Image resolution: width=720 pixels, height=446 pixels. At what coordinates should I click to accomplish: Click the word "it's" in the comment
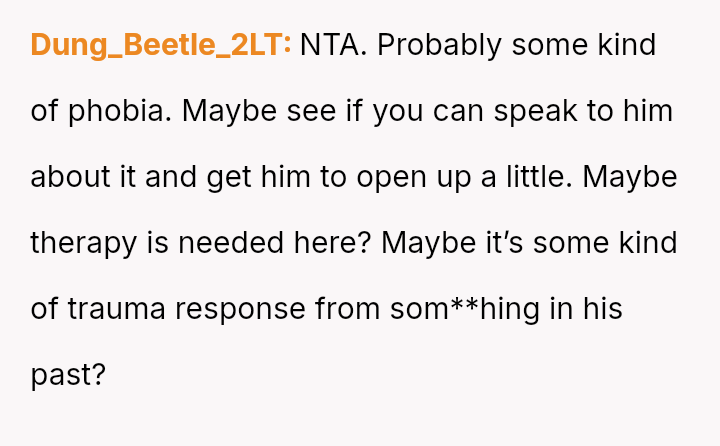482,243
